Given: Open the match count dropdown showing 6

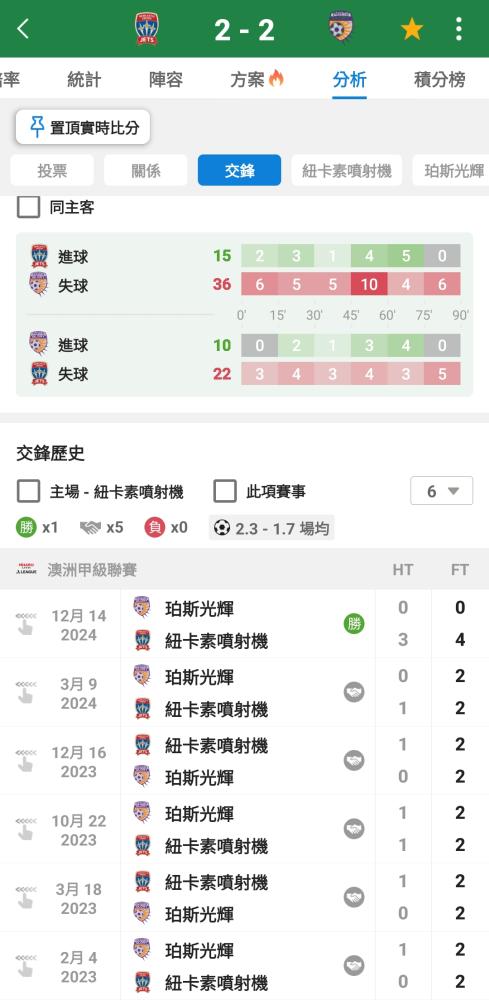Looking at the screenshot, I should [441, 491].
